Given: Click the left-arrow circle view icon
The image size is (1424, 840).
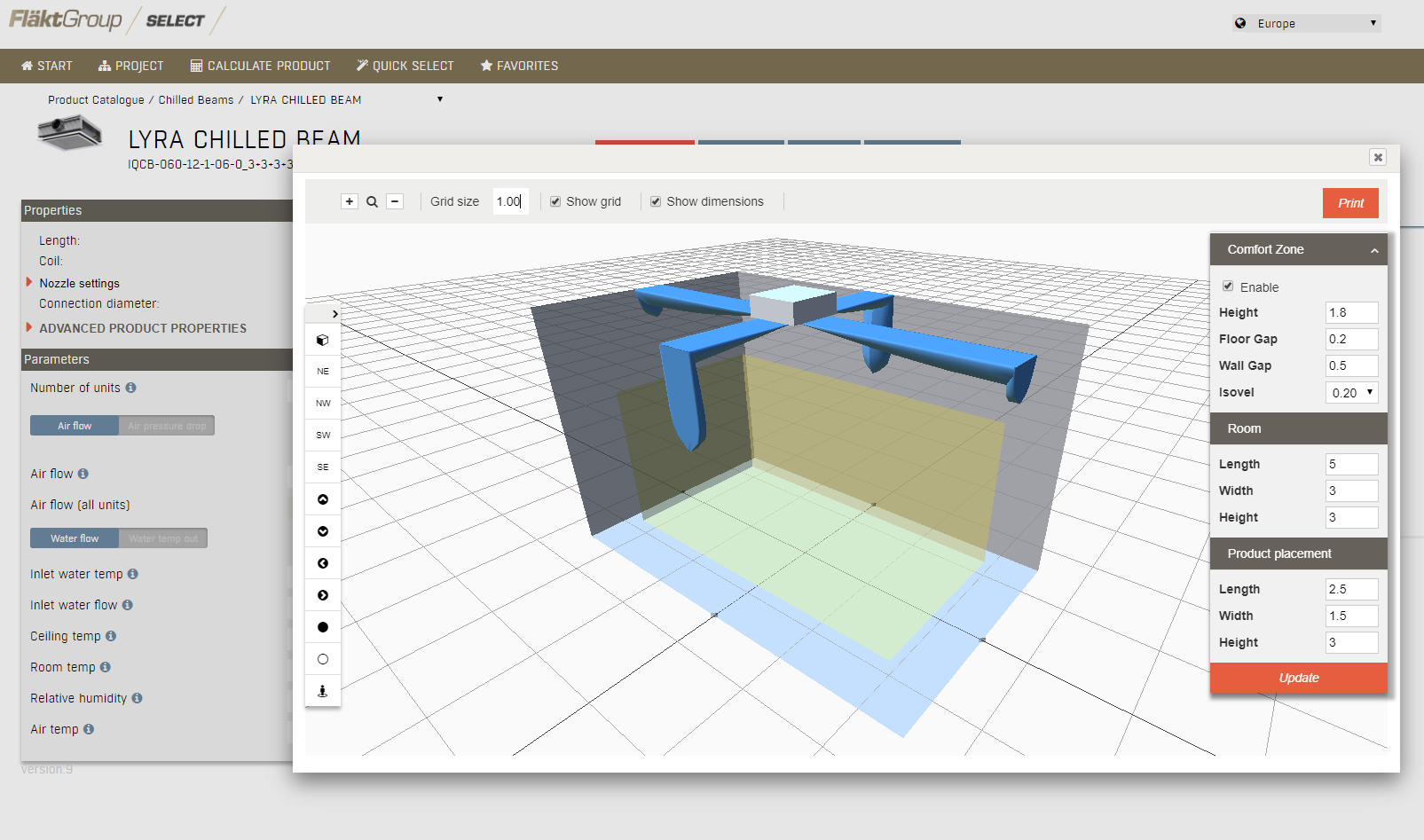Looking at the screenshot, I should click(x=323, y=563).
